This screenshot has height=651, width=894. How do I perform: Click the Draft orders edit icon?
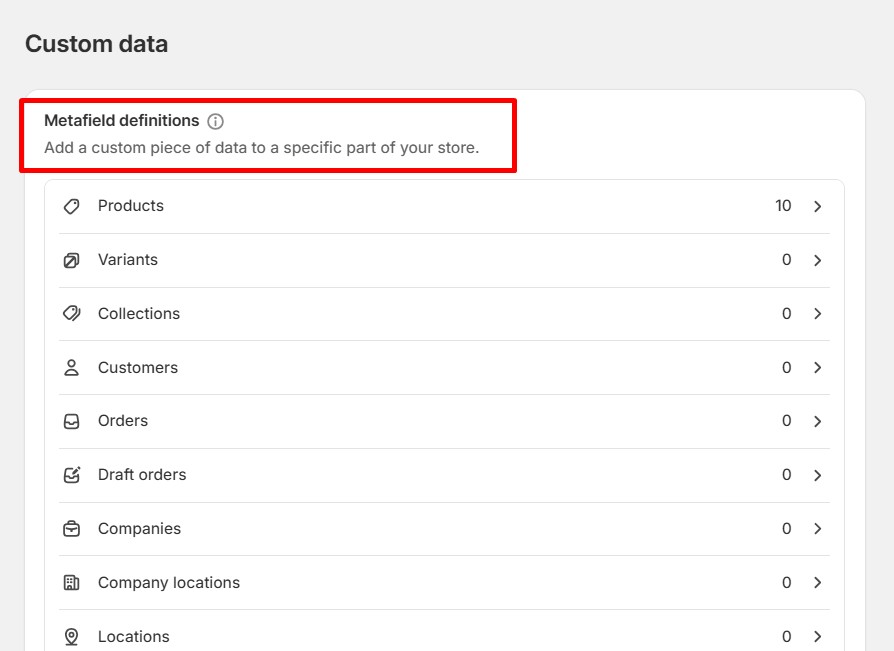71,475
